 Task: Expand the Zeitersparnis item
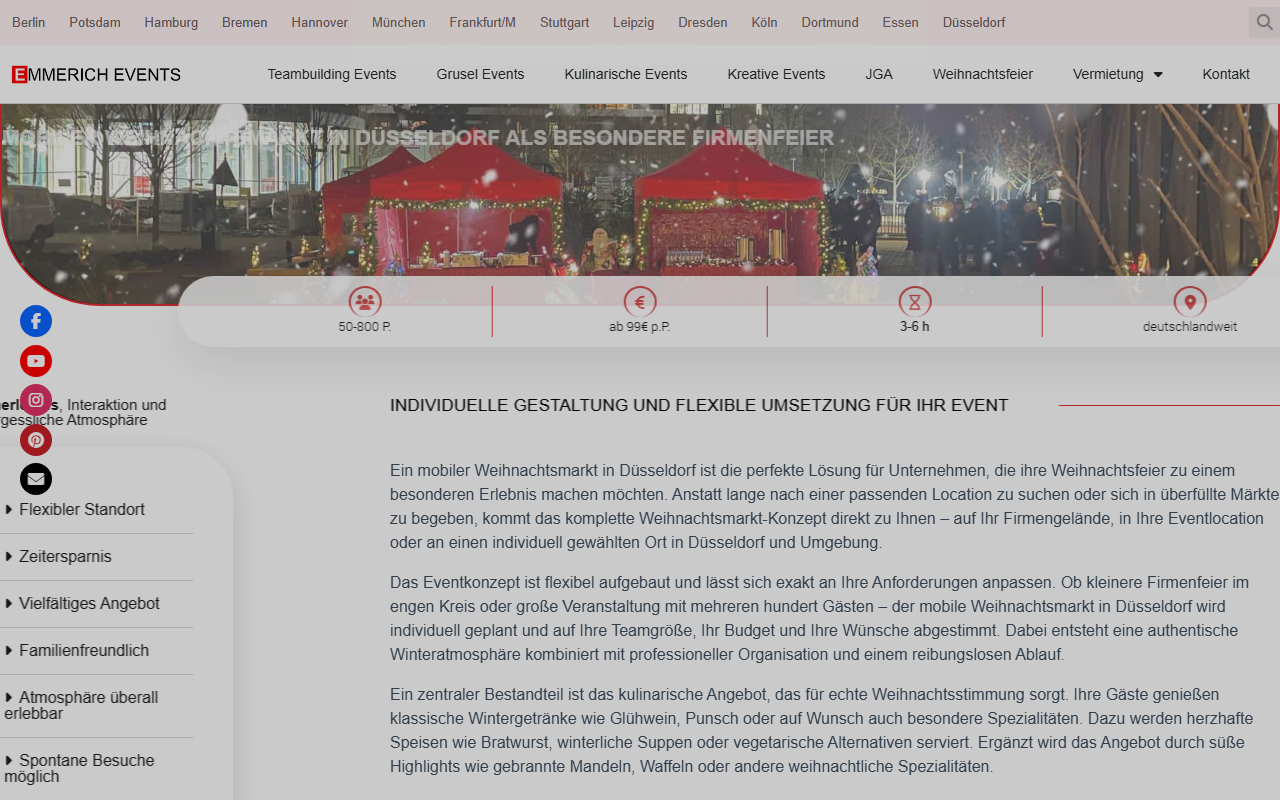pyautogui.click(x=97, y=557)
